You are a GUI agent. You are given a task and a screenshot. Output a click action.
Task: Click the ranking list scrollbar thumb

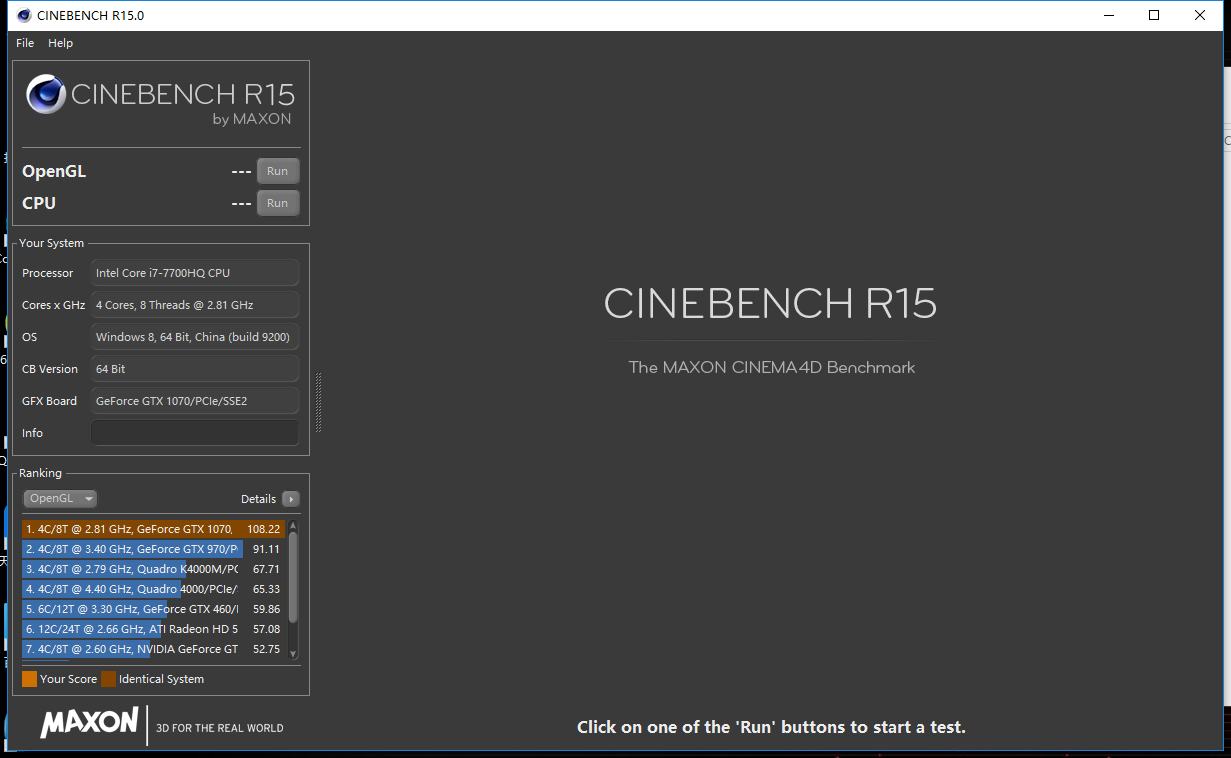pos(293,577)
